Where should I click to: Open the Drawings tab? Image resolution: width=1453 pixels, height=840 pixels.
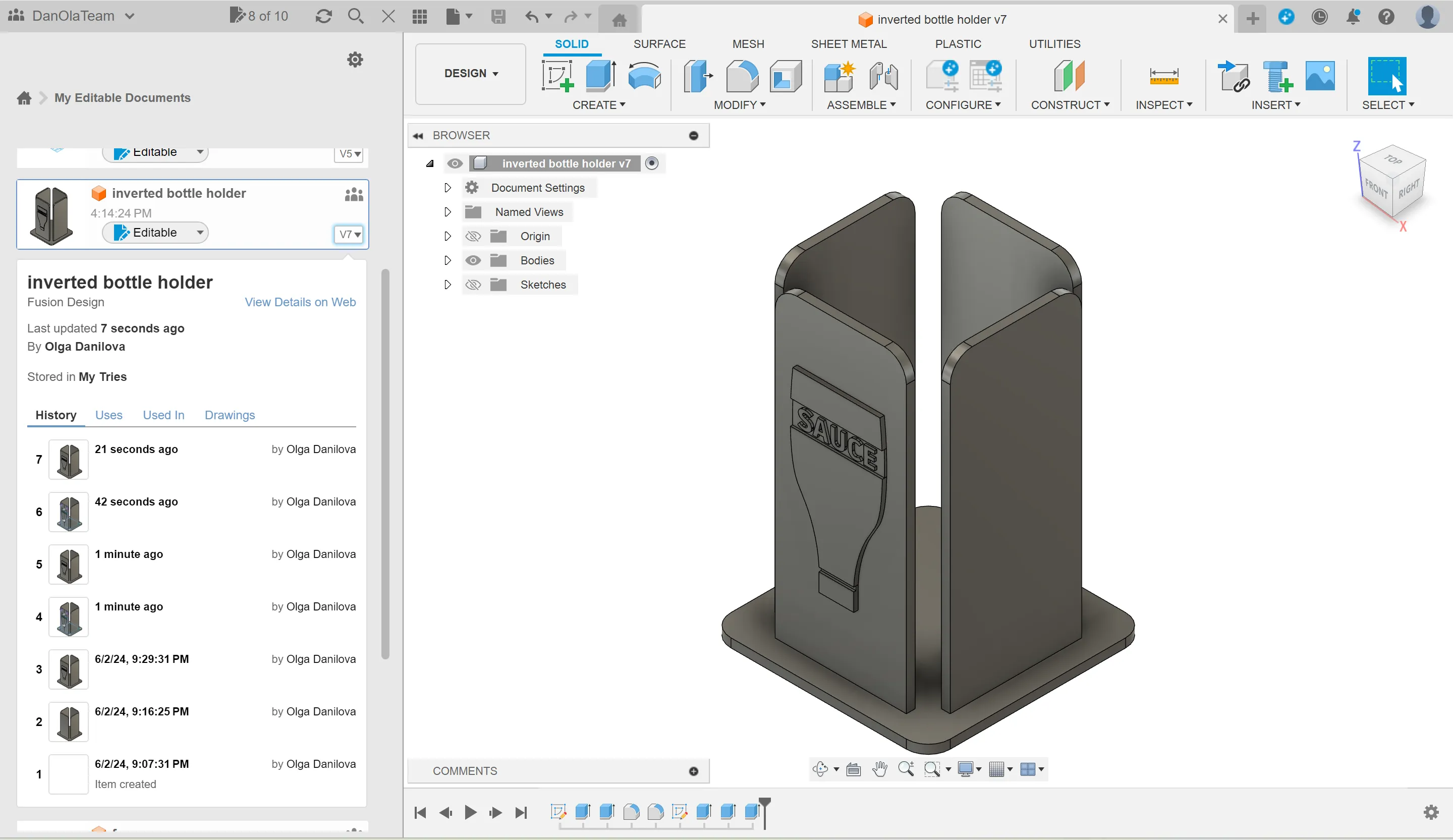click(230, 415)
